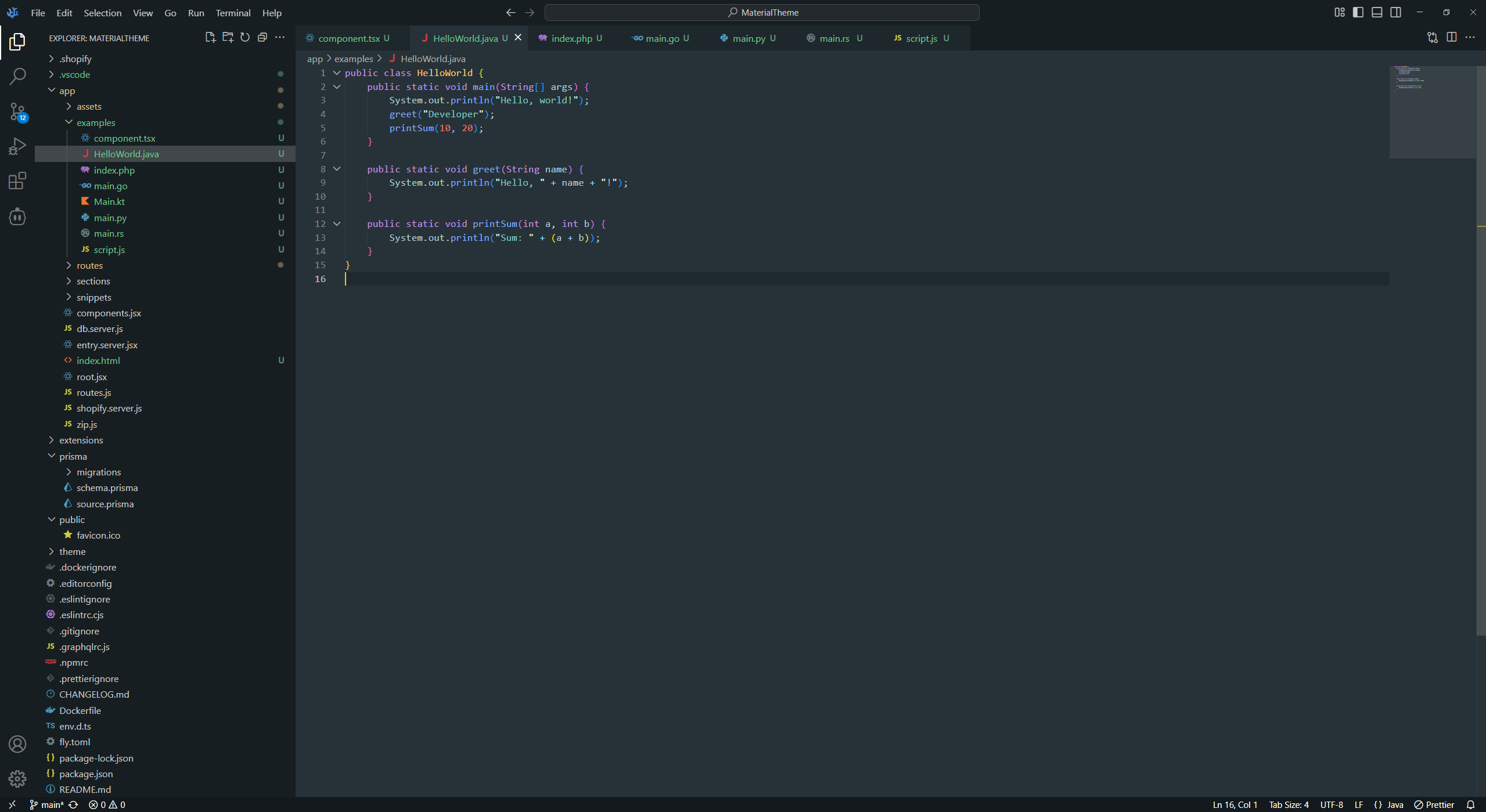
Task: Toggle the secondary side bar
Action: [1395, 12]
